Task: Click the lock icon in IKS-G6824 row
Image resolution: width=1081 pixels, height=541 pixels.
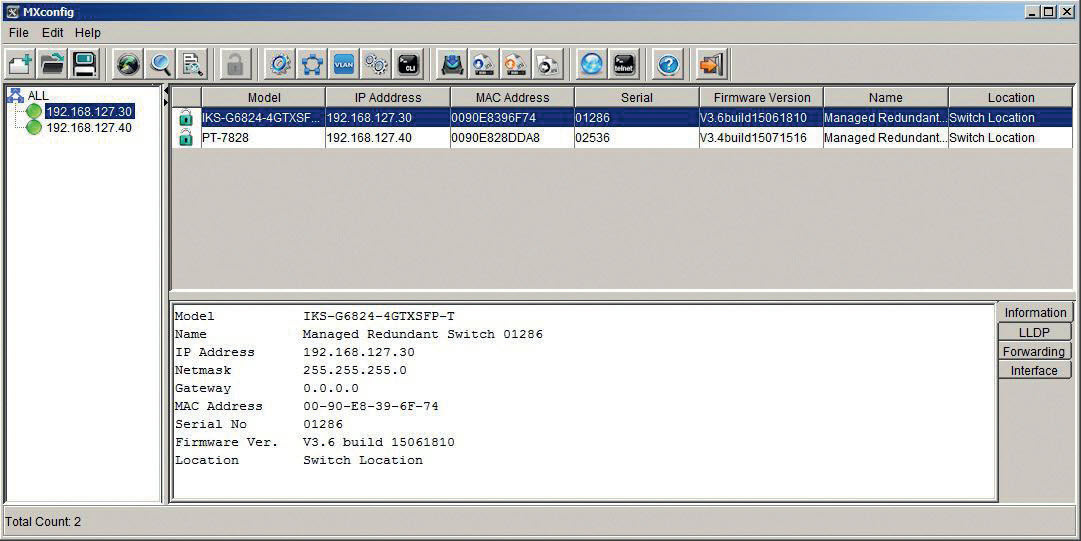Action: tap(185, 118)
